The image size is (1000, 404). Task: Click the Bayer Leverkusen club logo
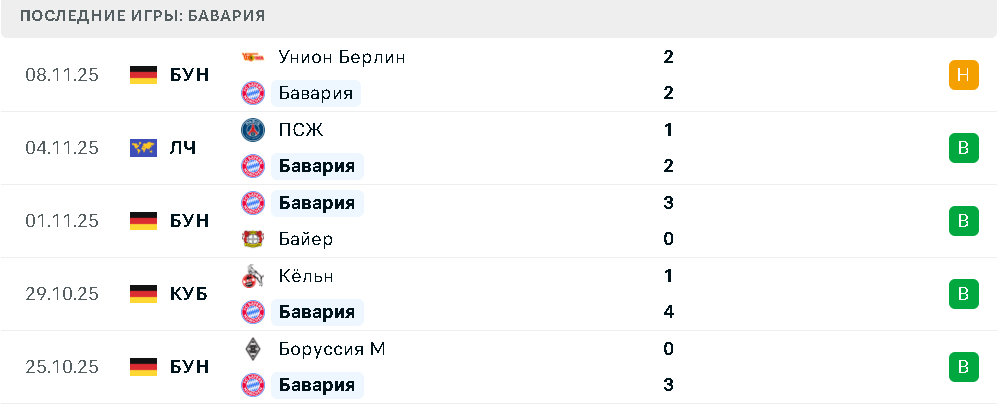click(252, 239)
